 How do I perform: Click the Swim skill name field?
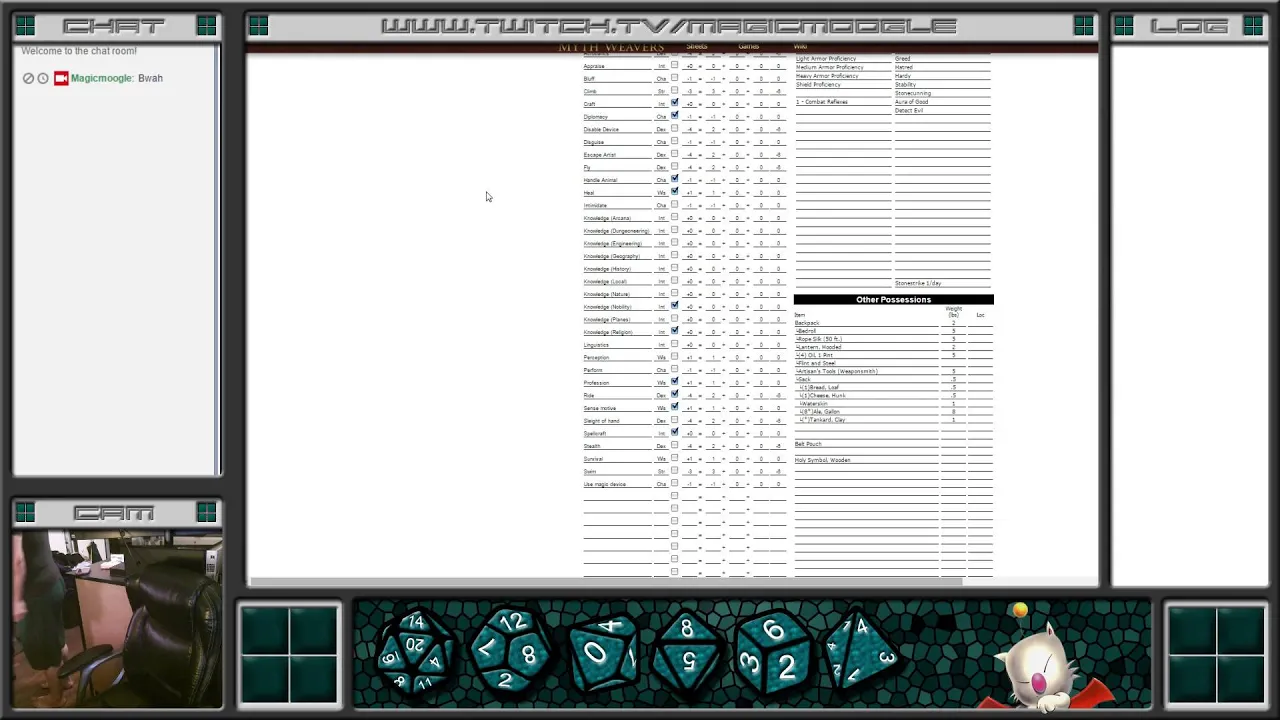(617, 471)
